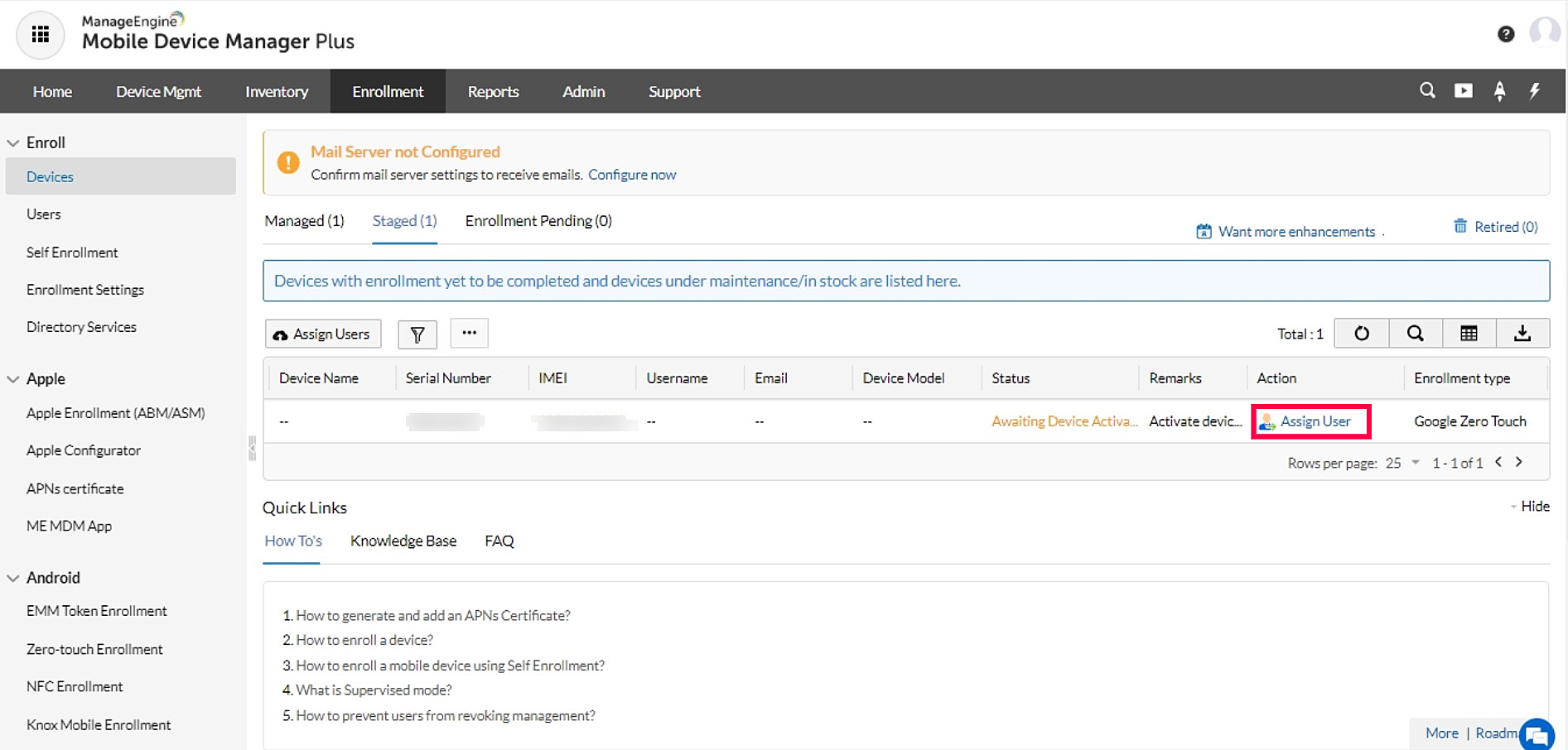Viewport: 1568px width, 750px height.
Task: Open the Inventory menu
Action: (x=277, y=91)
